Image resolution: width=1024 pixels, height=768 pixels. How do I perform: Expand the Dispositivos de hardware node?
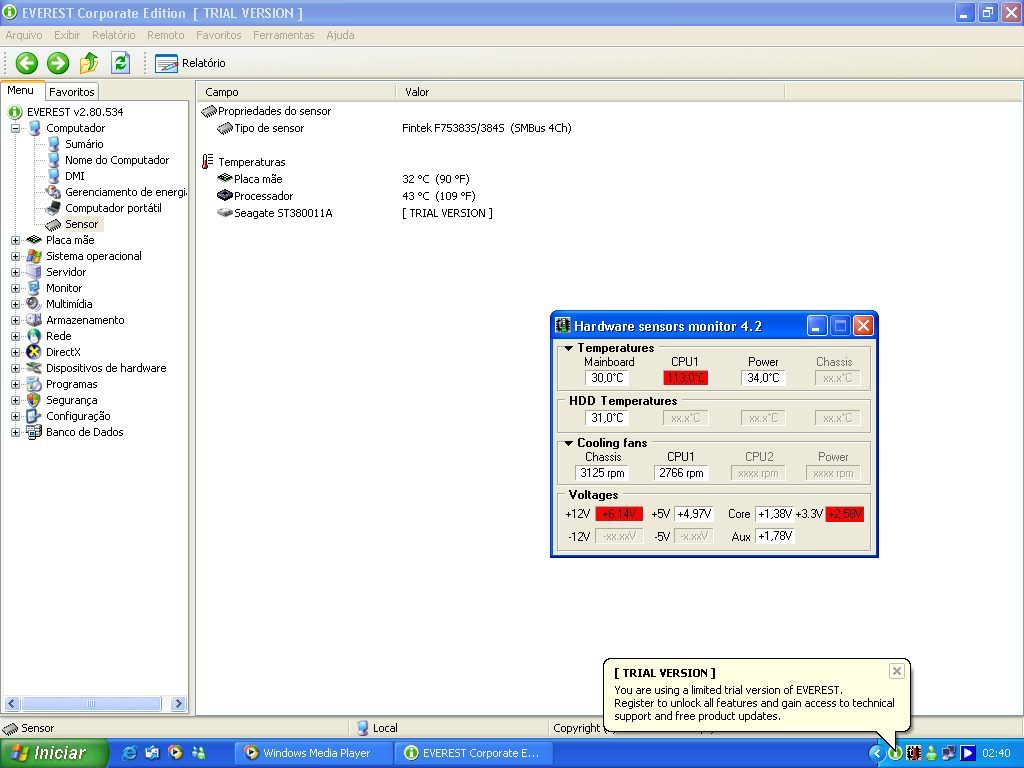[x=15, y=368]
